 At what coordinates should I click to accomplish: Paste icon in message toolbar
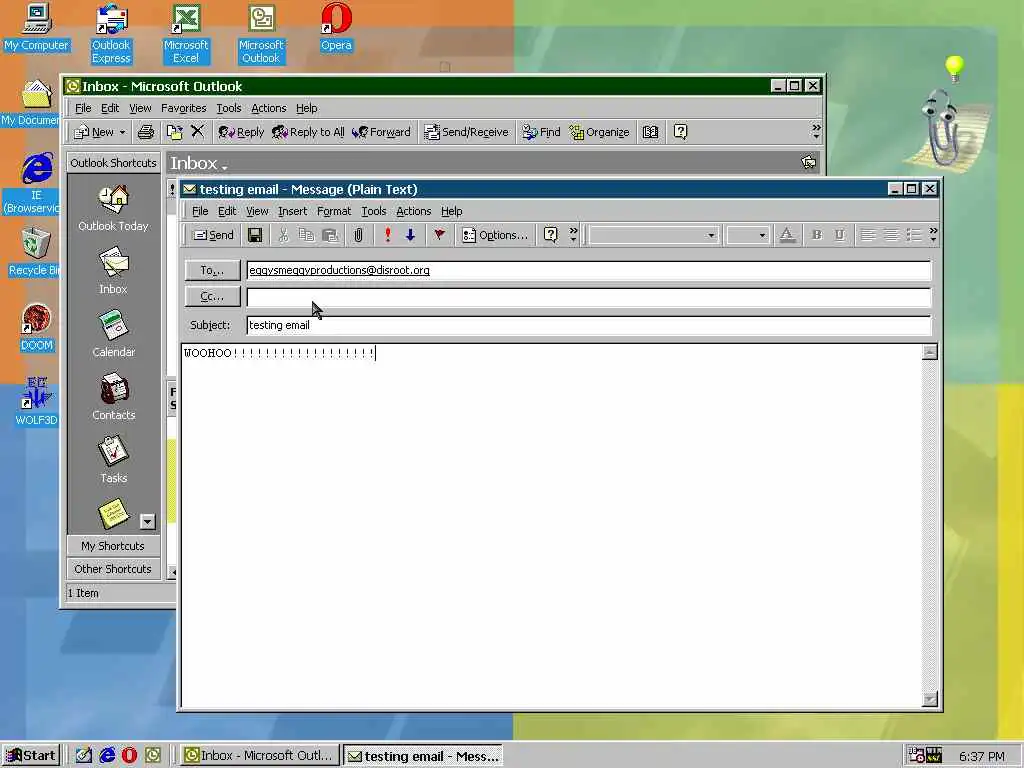click(330, 235)
